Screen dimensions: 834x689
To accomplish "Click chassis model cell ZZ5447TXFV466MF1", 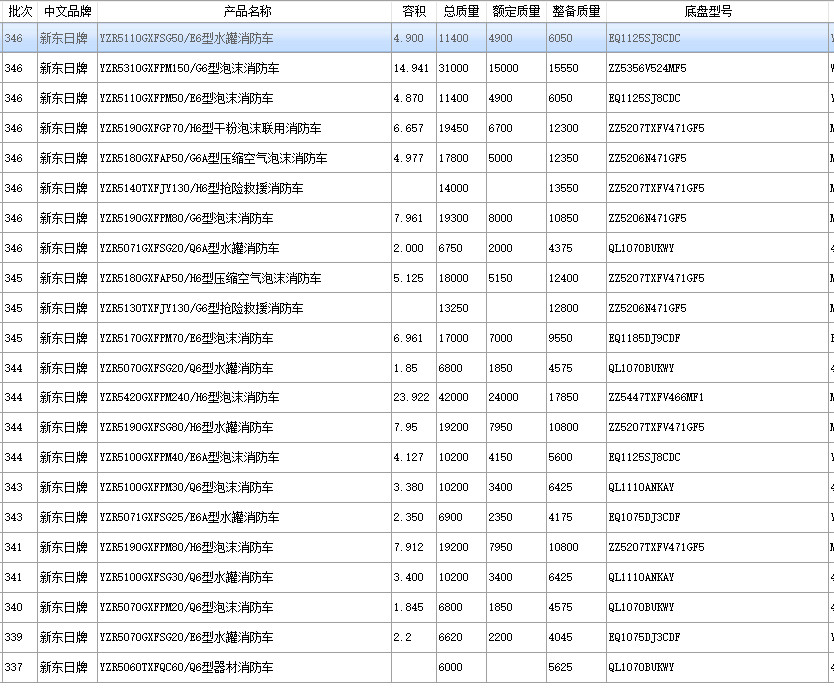I will [x=656, y=397].
